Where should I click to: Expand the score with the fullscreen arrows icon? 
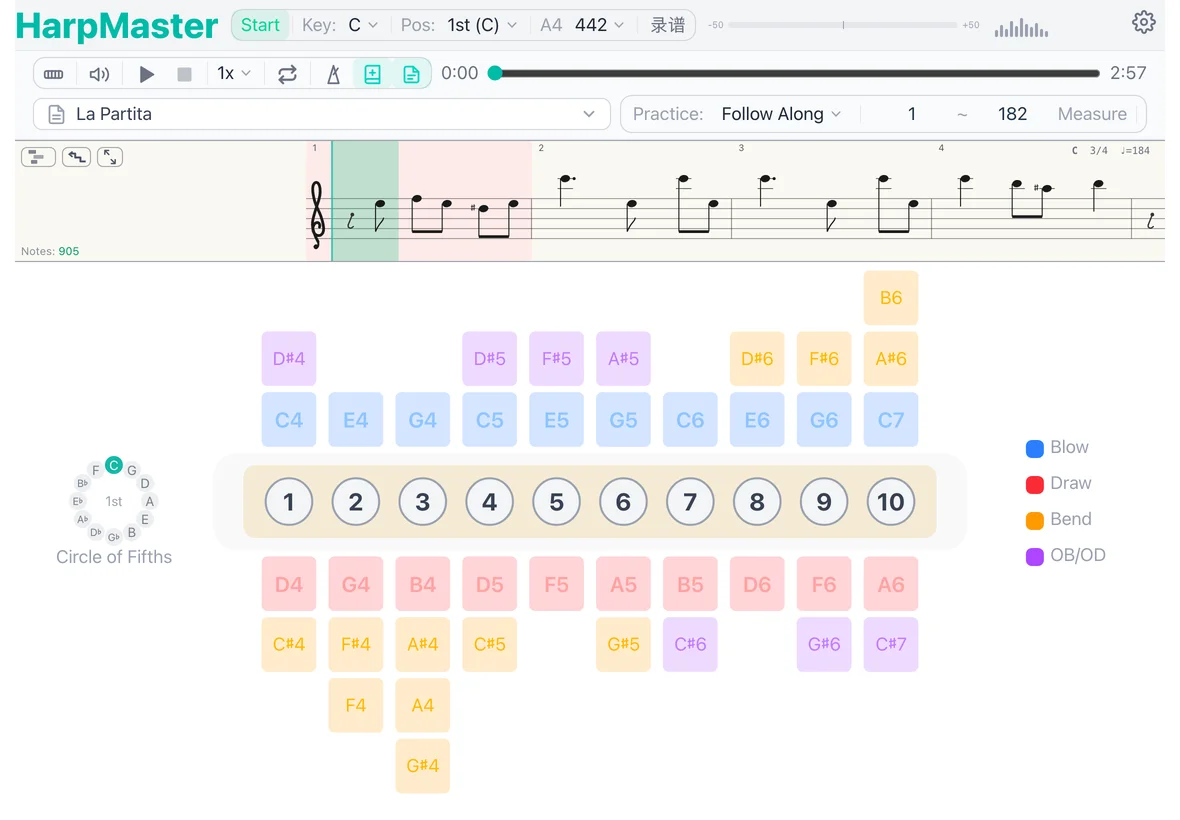[x=110, y=157]
